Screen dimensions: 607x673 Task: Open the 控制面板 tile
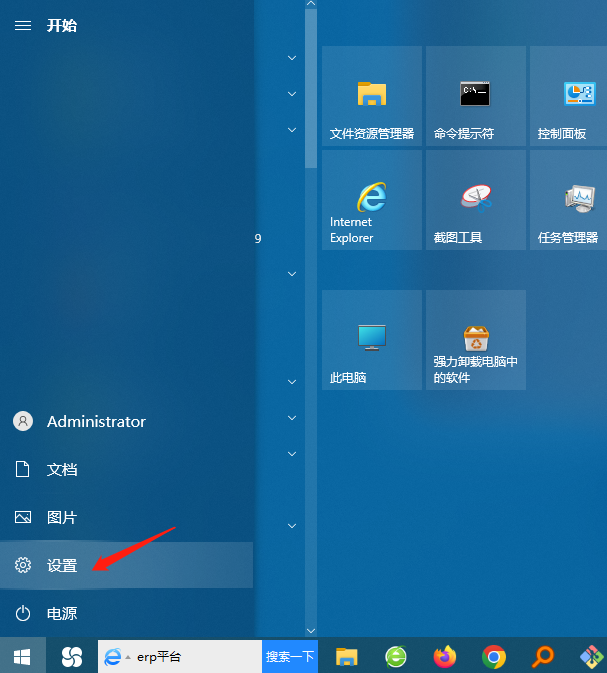coord(568,96)
